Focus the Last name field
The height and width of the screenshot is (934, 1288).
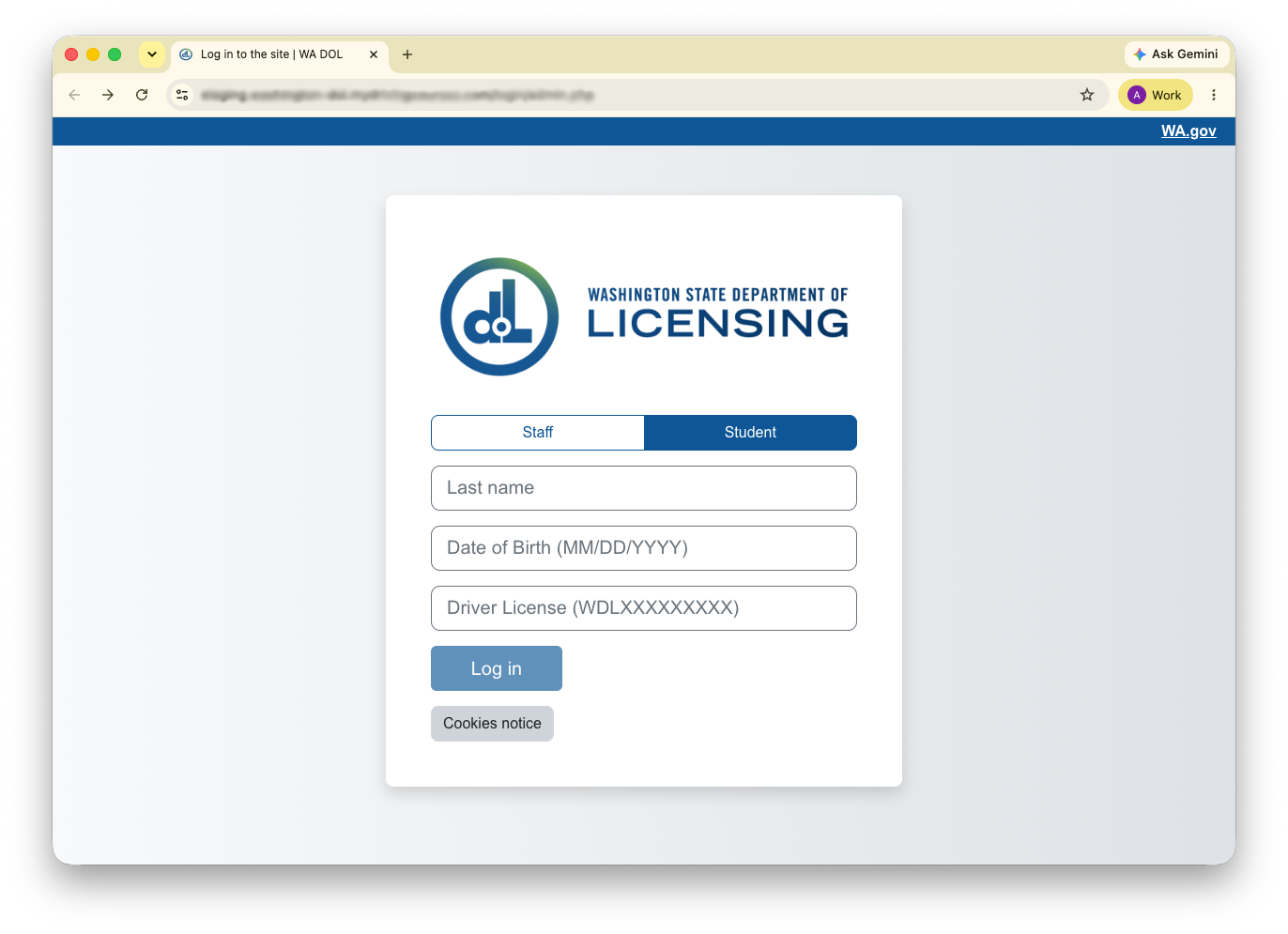[x=644, y=488]
